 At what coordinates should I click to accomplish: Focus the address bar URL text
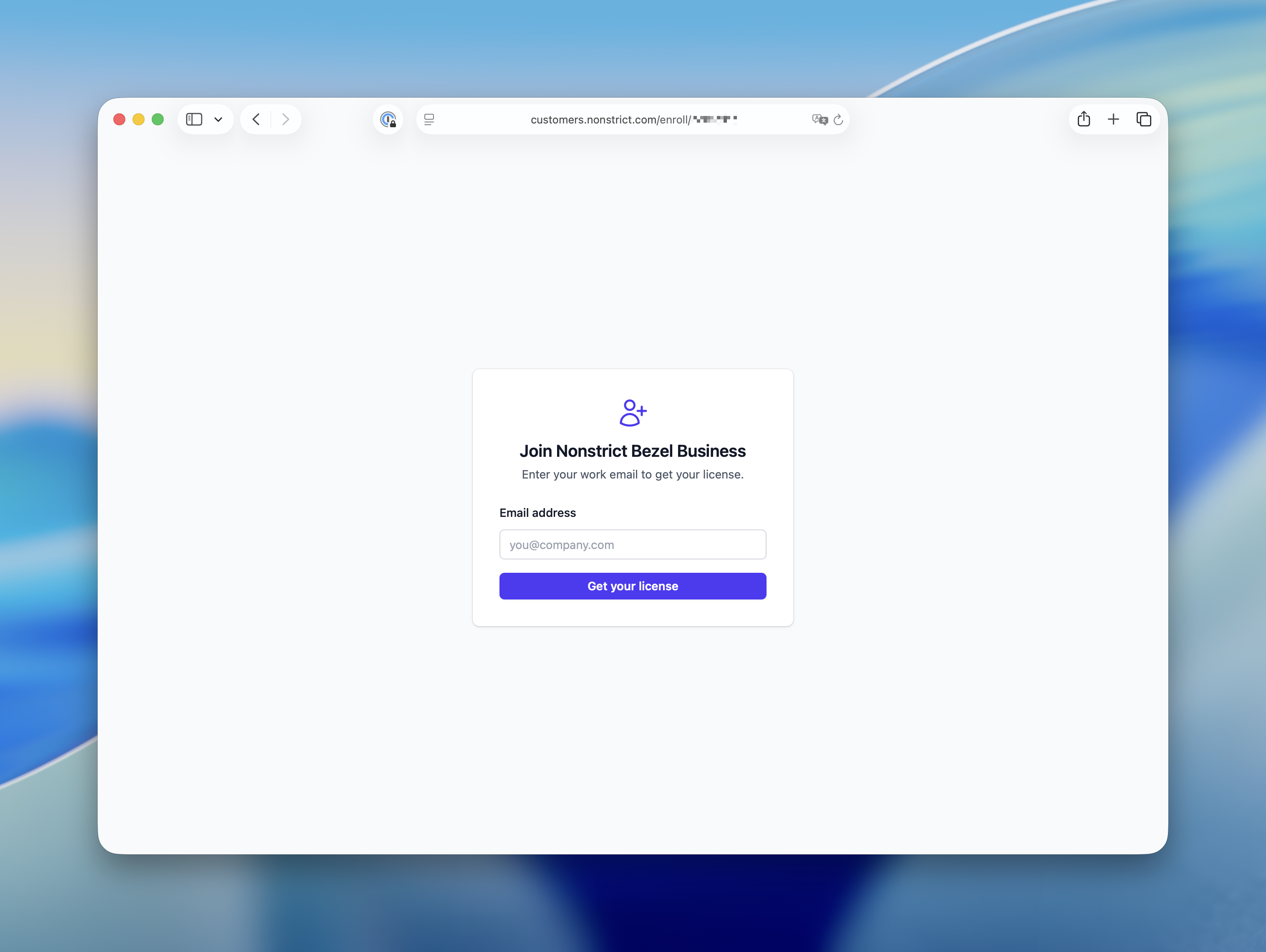pos(633,120)
